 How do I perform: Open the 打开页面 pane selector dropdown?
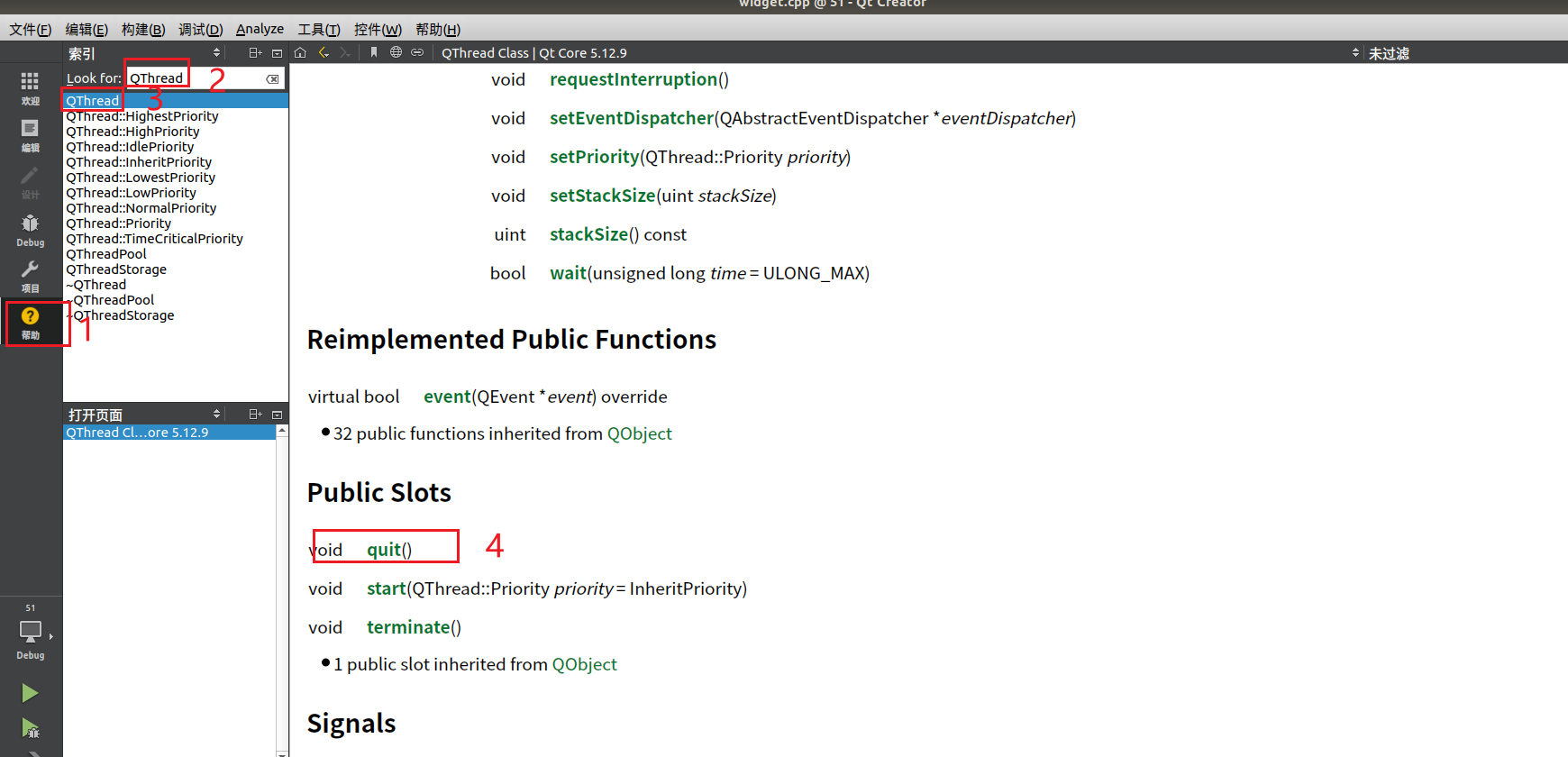click(x=144, y=415)
